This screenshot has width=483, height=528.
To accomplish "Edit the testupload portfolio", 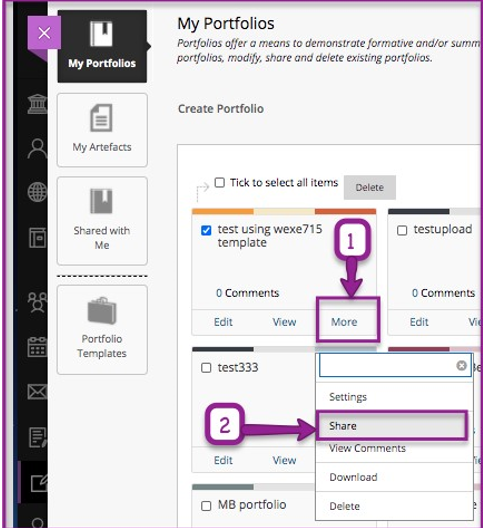I will [419, 322].
